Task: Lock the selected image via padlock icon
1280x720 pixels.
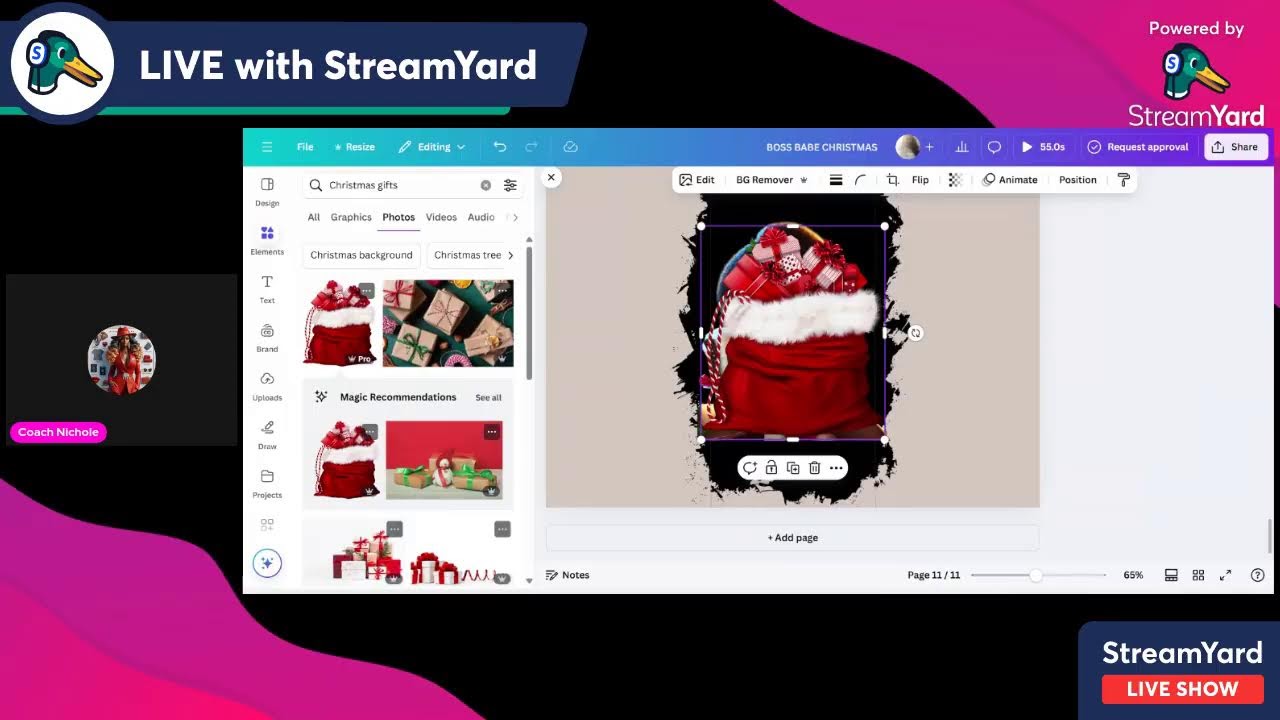Action: click(x=771, y=468)
